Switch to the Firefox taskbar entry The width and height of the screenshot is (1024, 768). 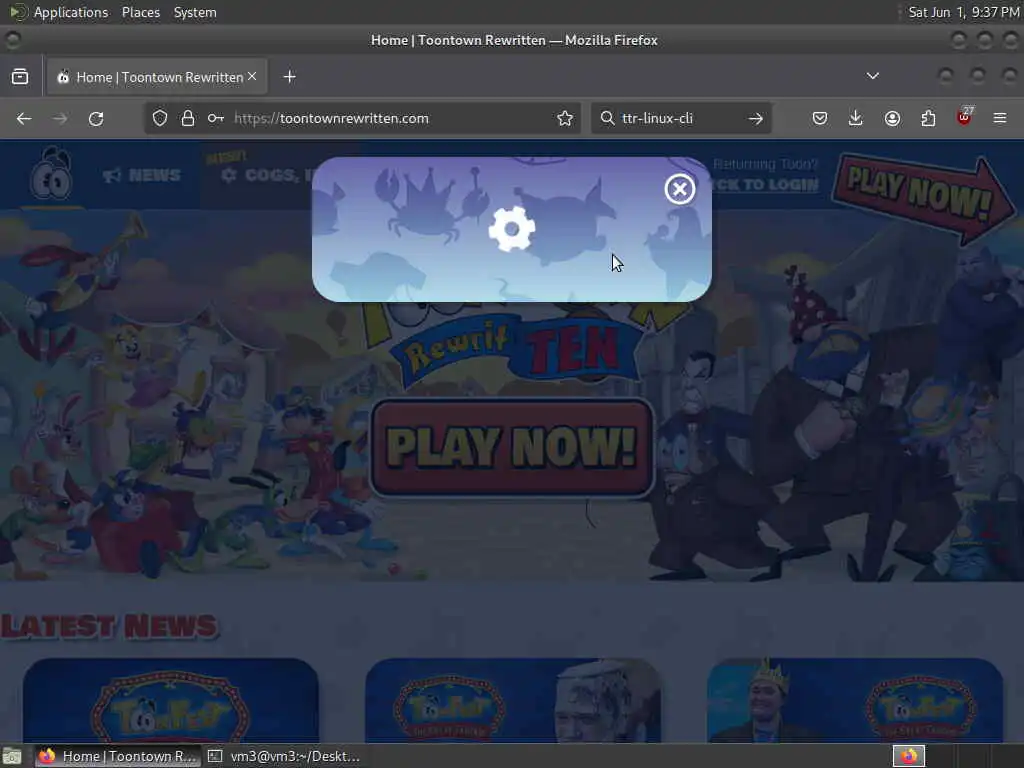(118, 756)
